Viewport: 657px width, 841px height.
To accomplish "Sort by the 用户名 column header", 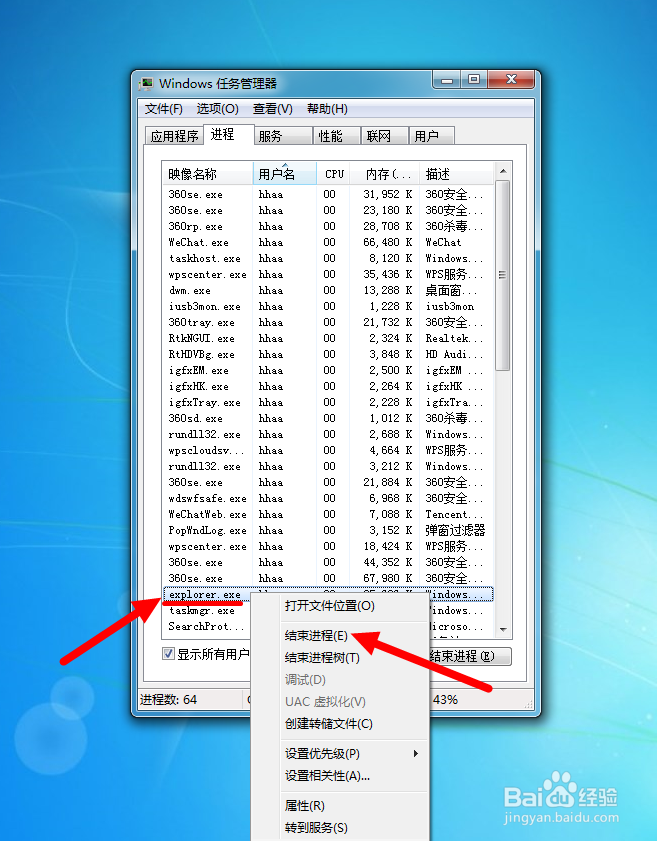I will coord(284,174).
